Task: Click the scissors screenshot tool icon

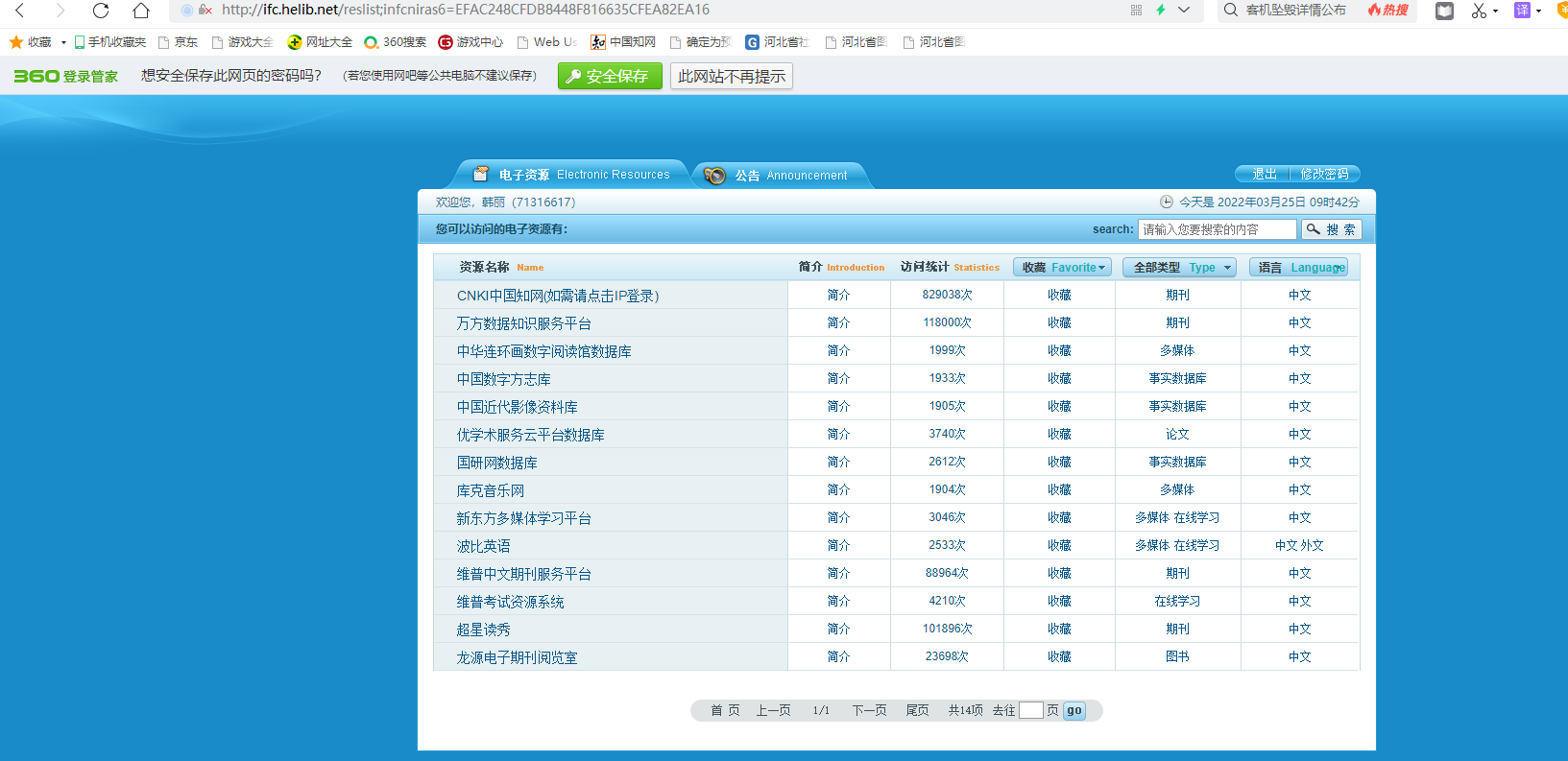Action: (1479, 11)
